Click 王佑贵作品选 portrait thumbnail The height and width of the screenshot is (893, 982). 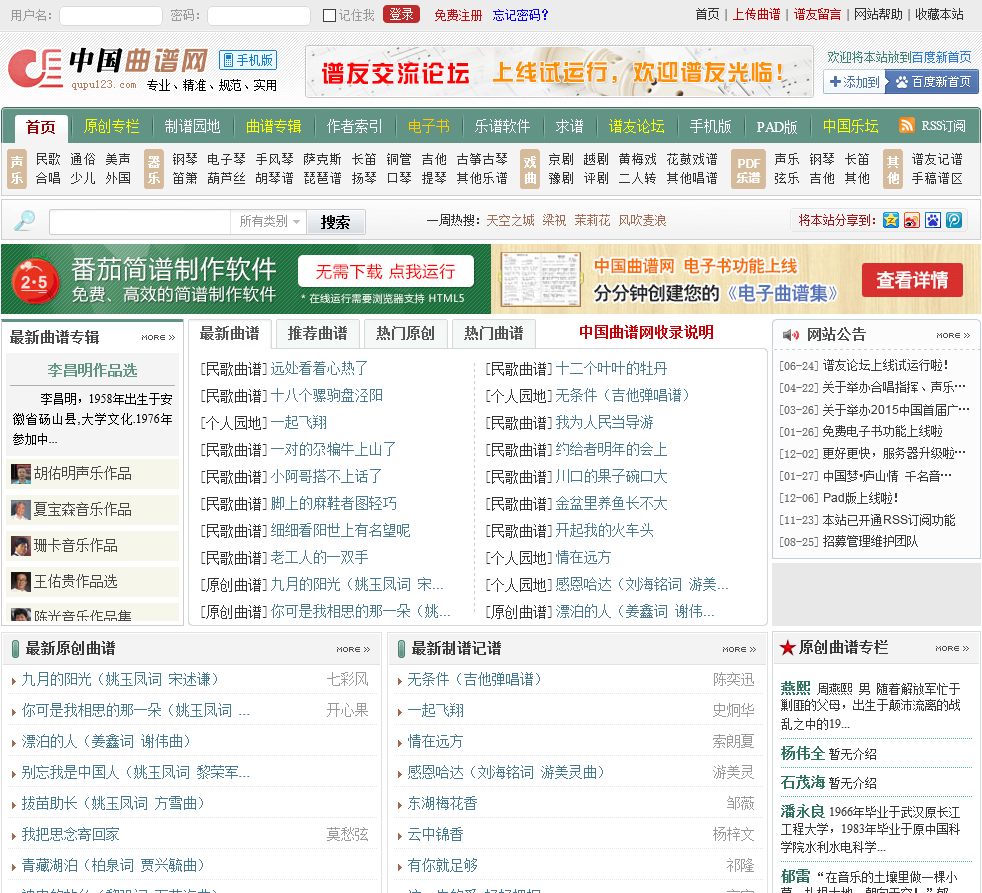21,582
